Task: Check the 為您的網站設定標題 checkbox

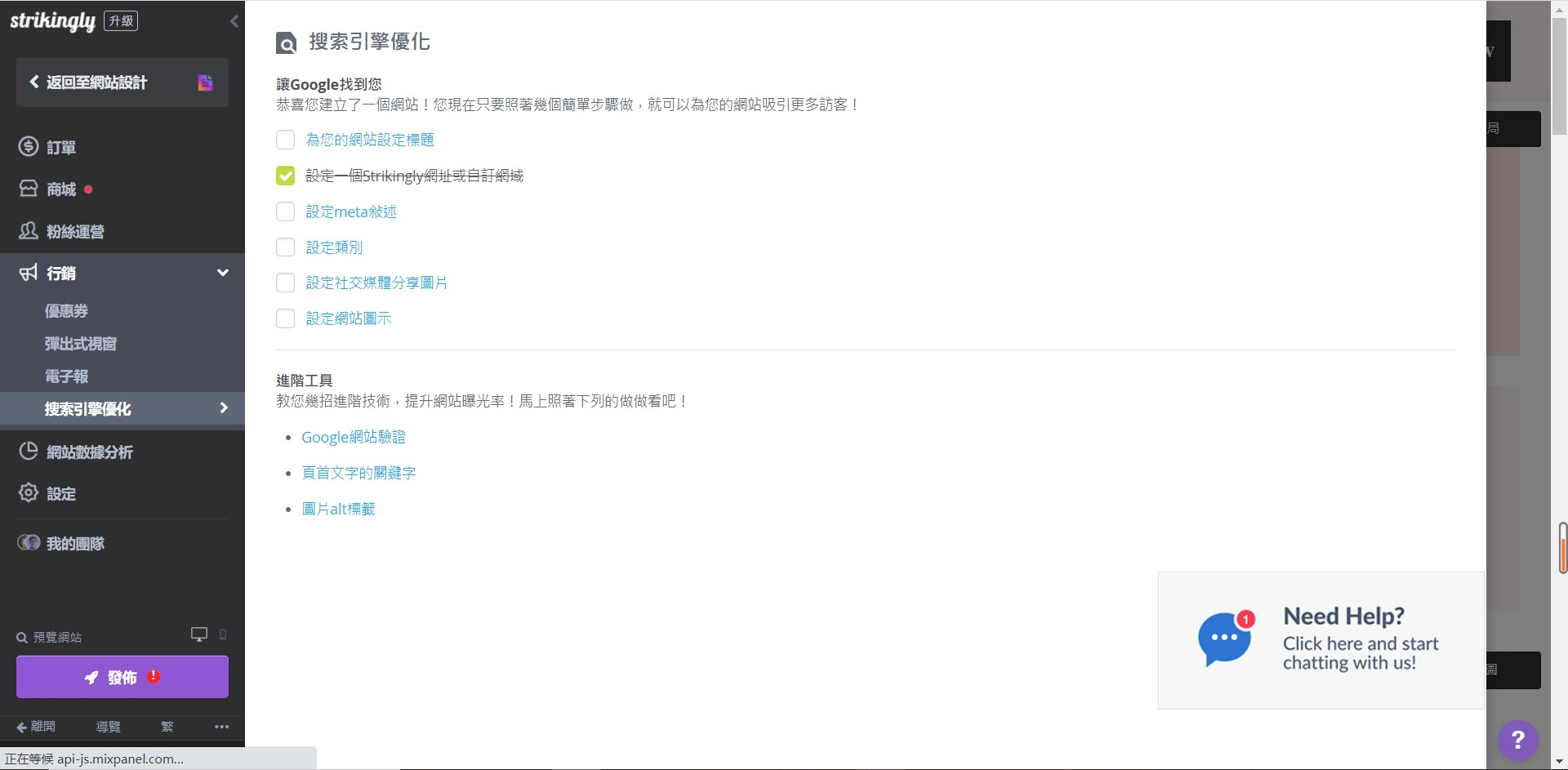Action: coord(285,140)
